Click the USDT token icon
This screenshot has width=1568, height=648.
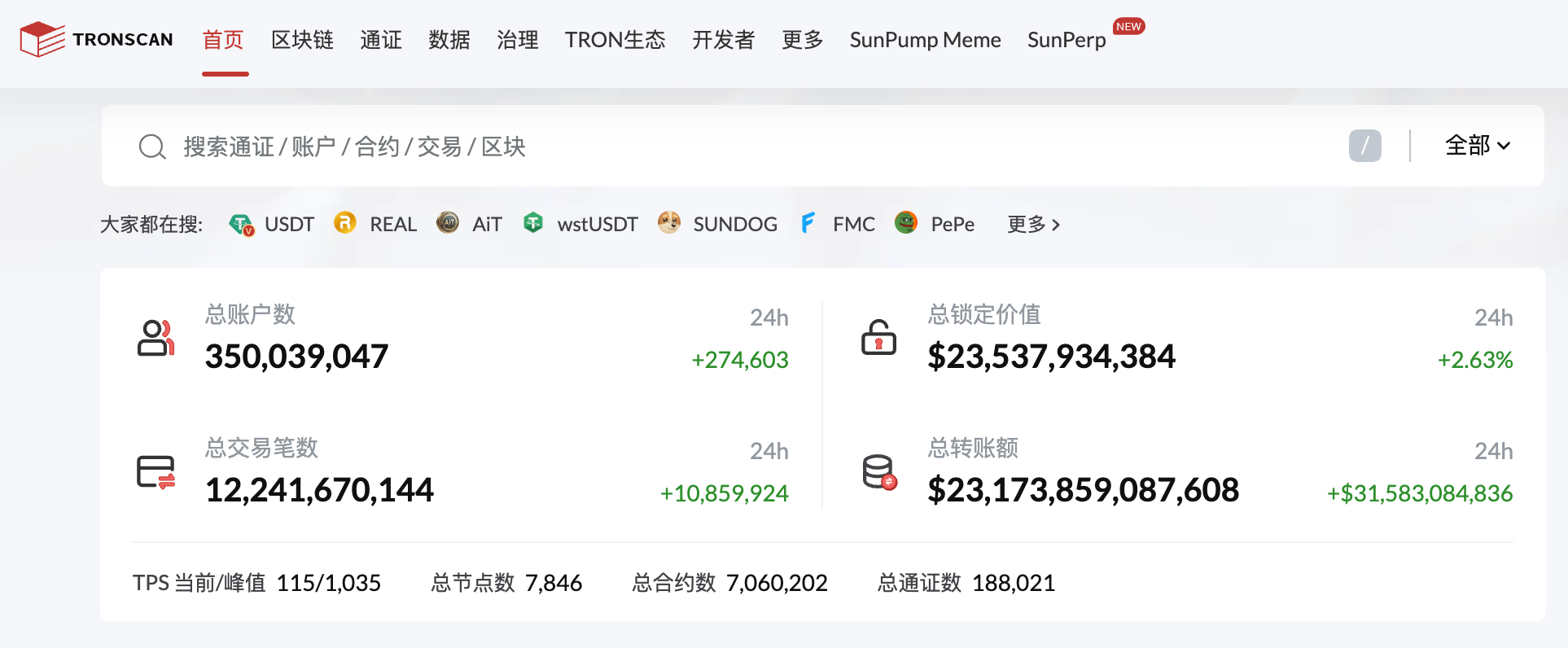pos(242,224)
